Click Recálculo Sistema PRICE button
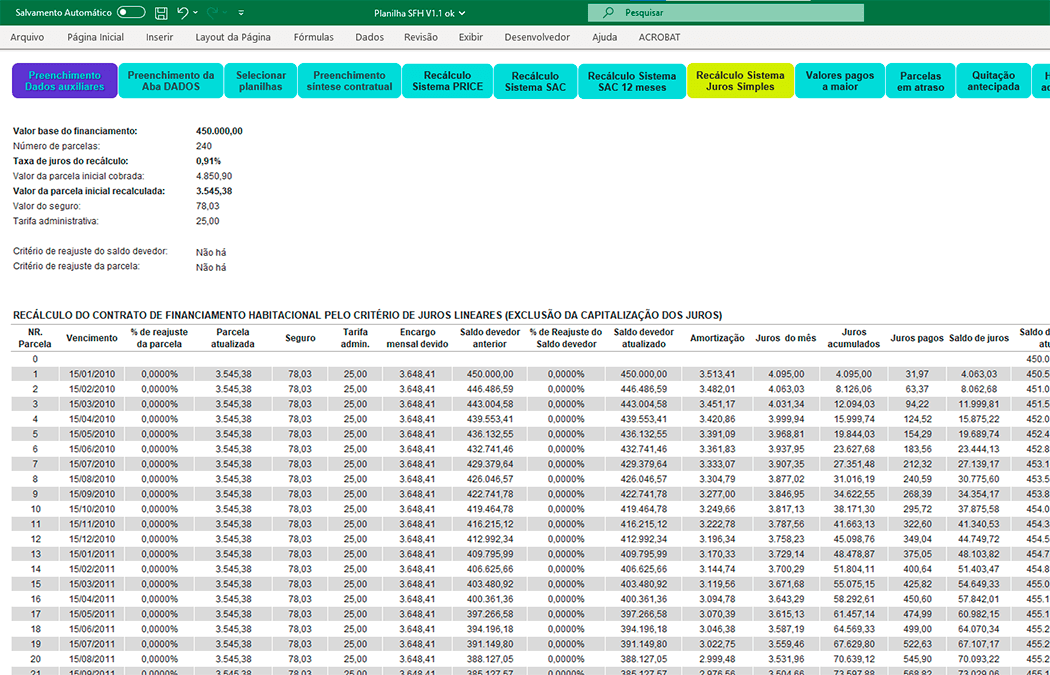Screen dimensions: 1050x675 pyautogui.click(x=447, y=81)
